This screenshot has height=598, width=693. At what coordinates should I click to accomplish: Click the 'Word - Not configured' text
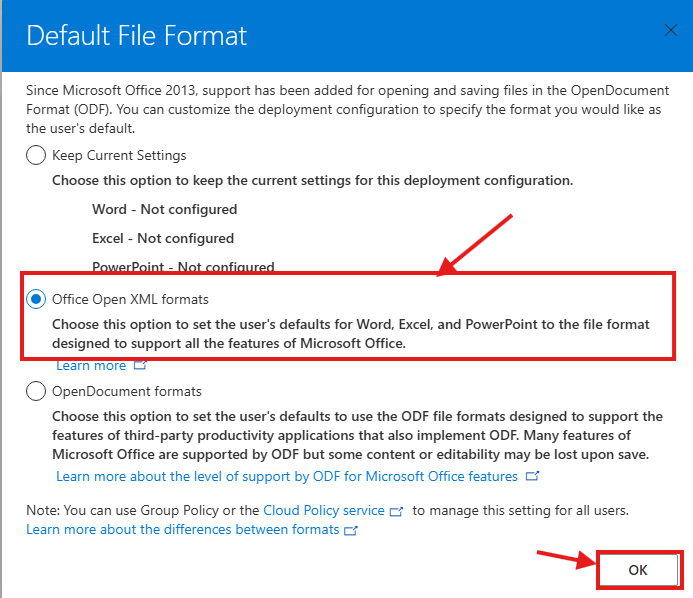pyautogui.click(x=164, y=209)
